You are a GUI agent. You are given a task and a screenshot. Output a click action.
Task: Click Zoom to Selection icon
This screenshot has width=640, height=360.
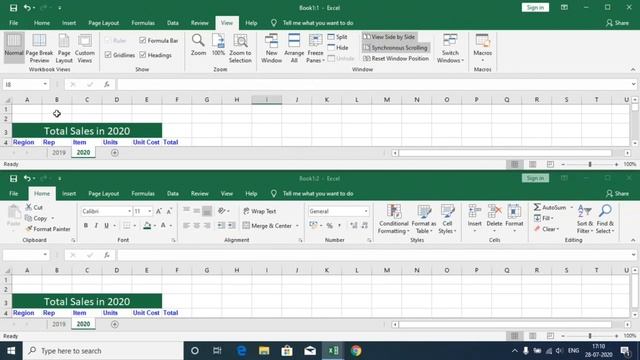click(x=240, y=48)
